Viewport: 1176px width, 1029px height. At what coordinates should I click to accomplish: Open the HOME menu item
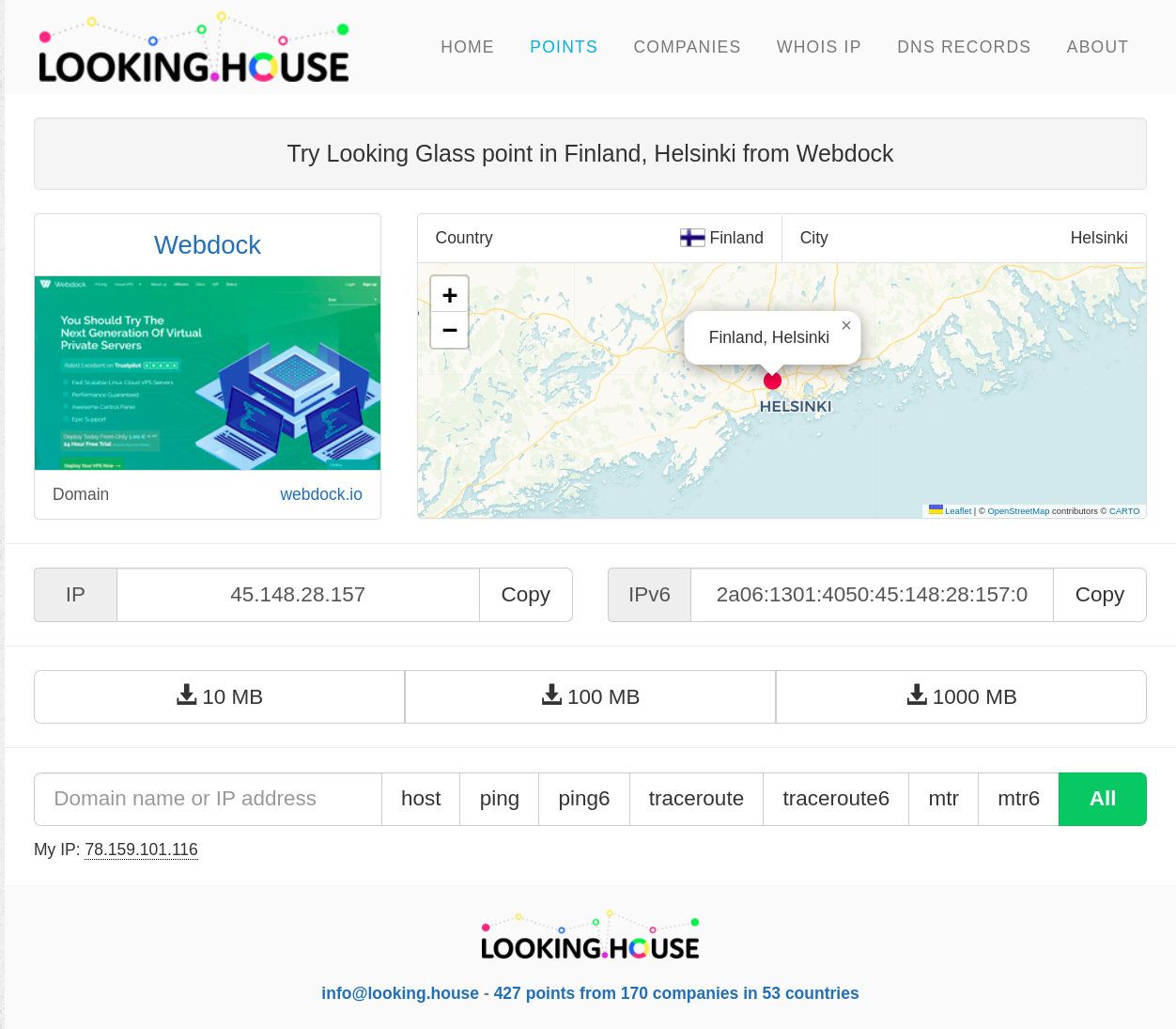(467, 47)
